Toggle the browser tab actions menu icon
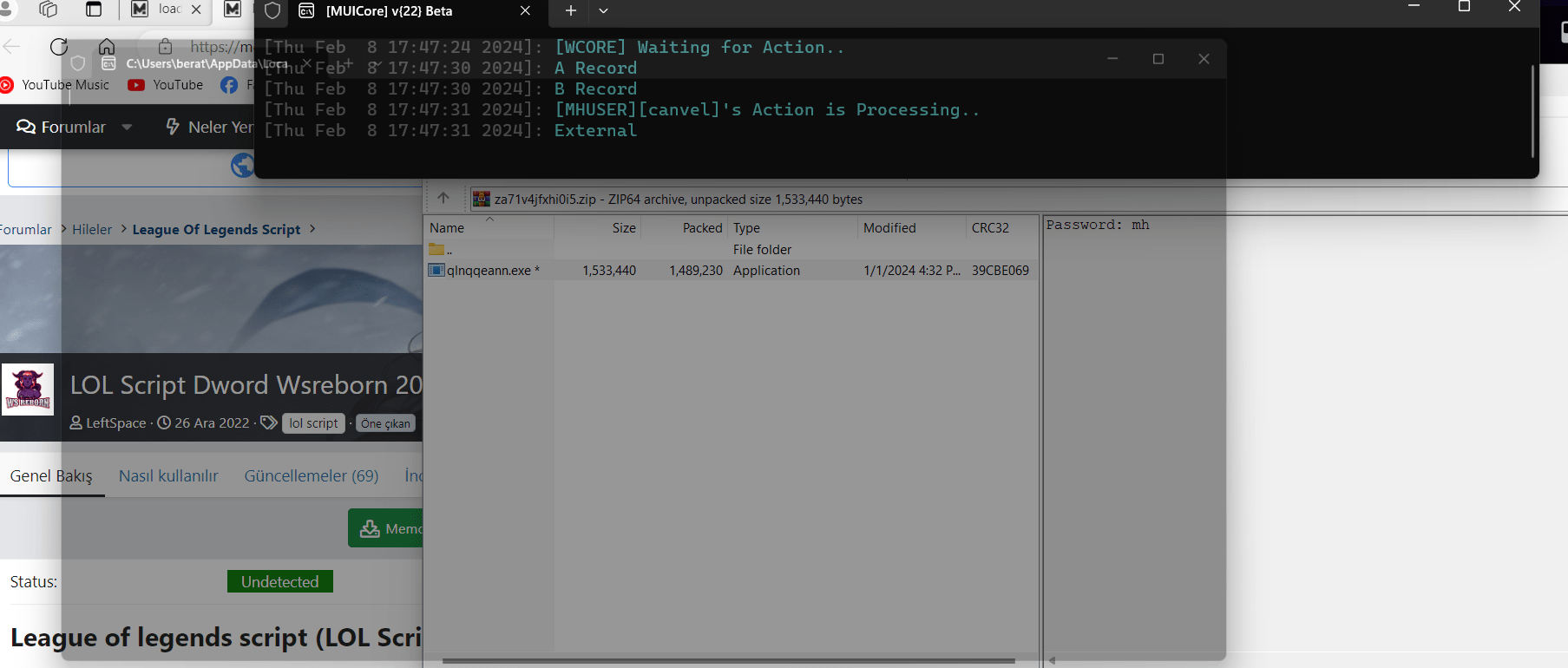 coord(94,10)
